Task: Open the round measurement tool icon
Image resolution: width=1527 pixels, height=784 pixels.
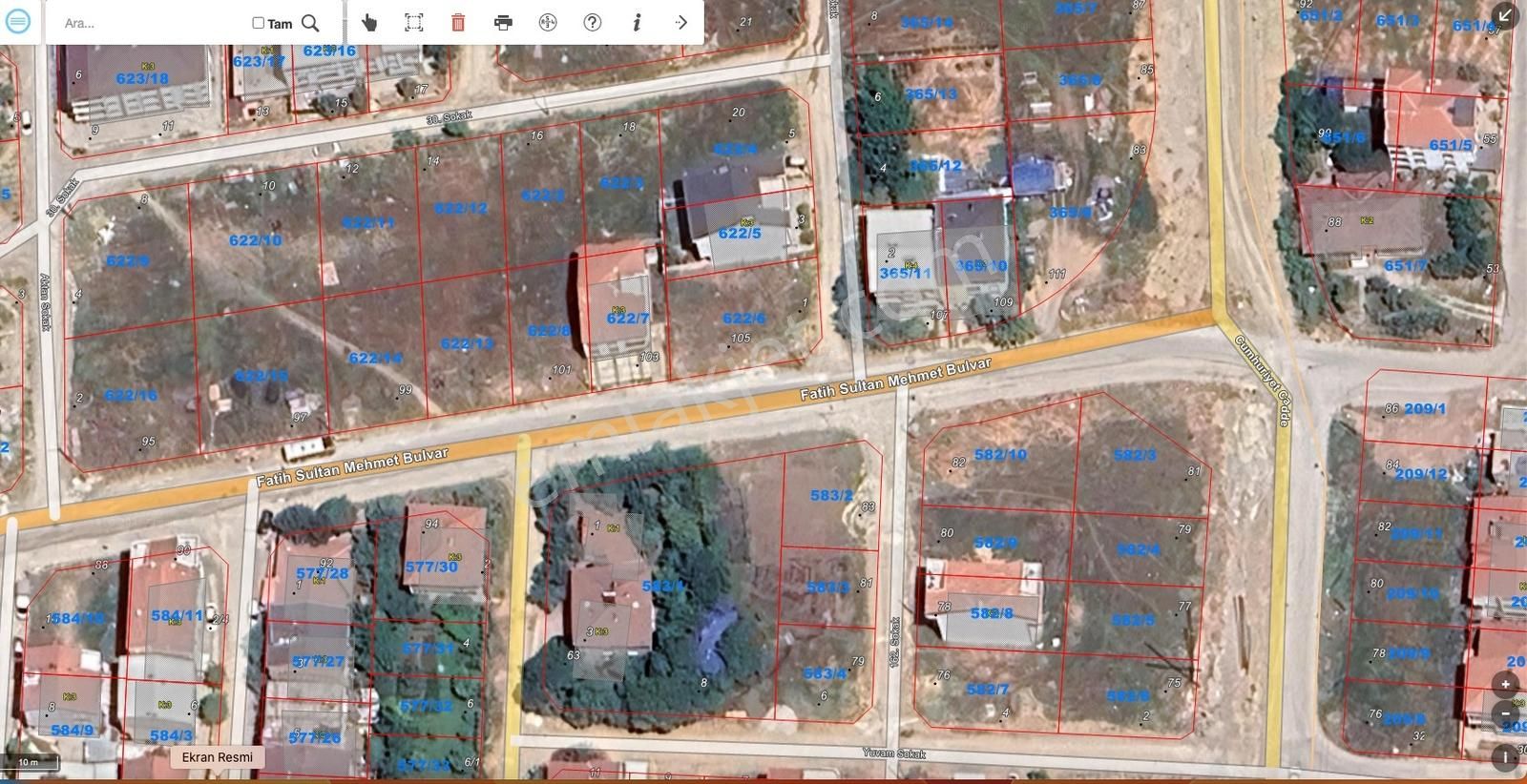Action: [548, 22]
